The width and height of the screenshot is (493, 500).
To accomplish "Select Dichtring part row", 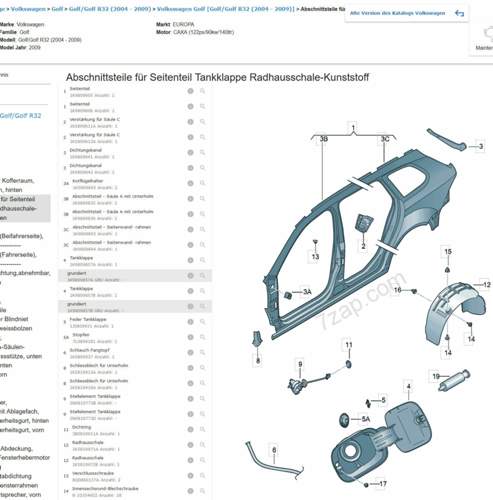I will [x=135, y=430].
